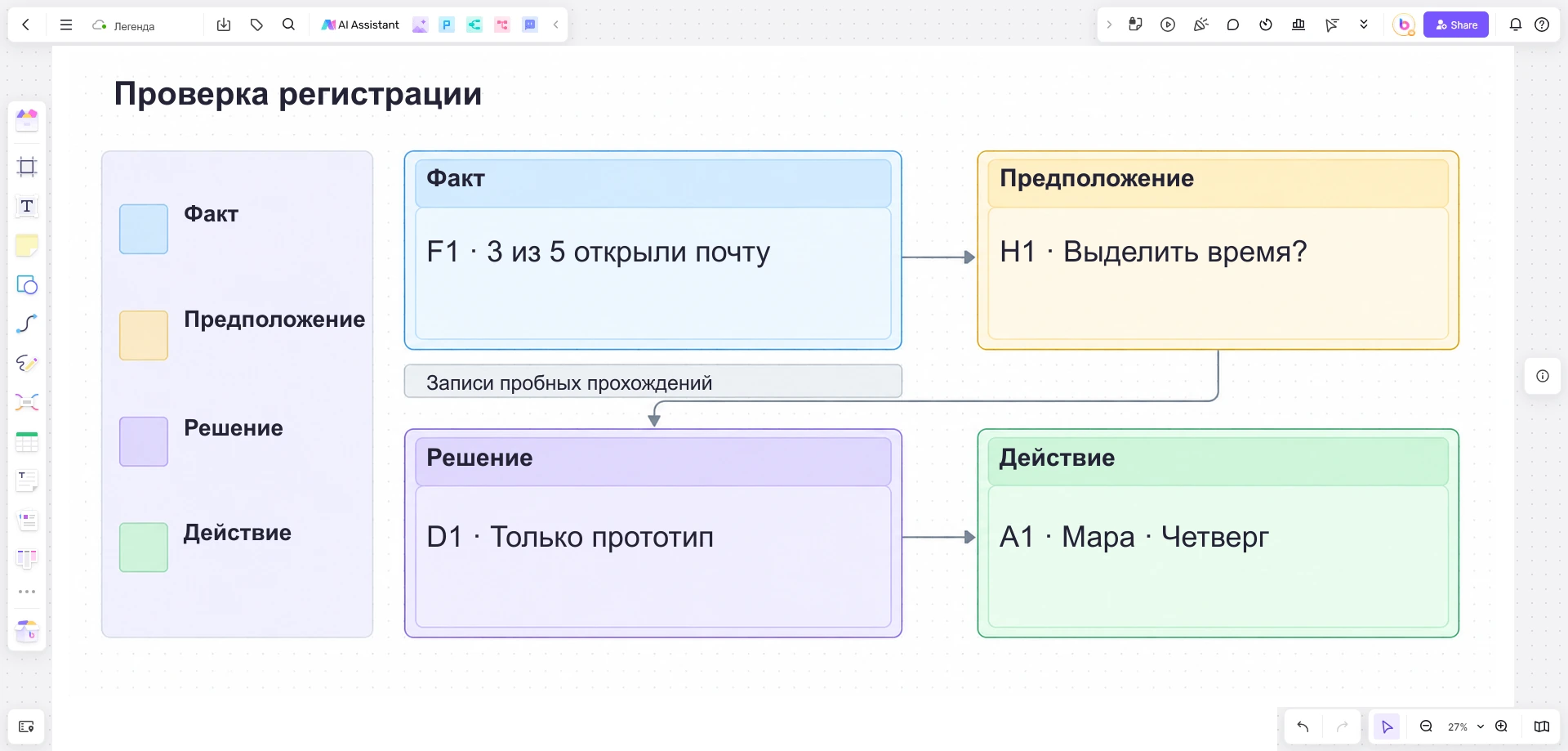The image size is (1568, 751).
Task: Click the help question mark icon
Action: point(1542,25)
